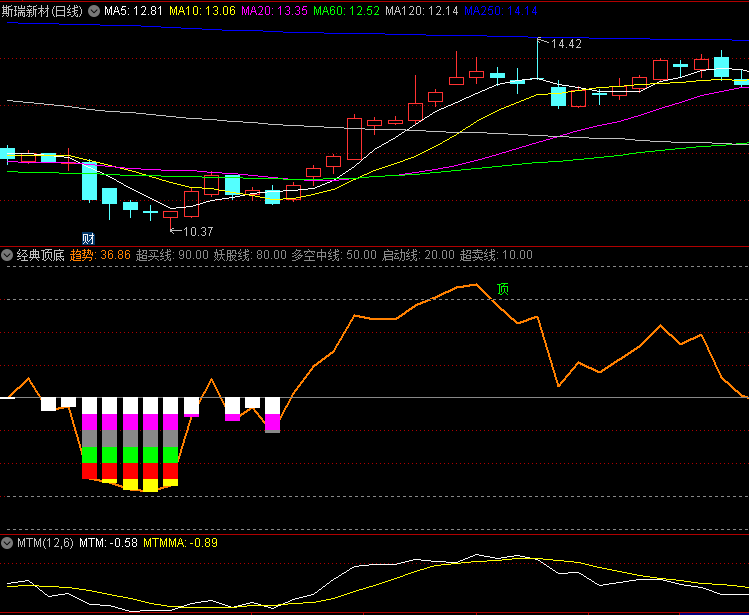
Task: Open dropdown next to 斯瑞新材(日线) title
Action: click(94, 11)
